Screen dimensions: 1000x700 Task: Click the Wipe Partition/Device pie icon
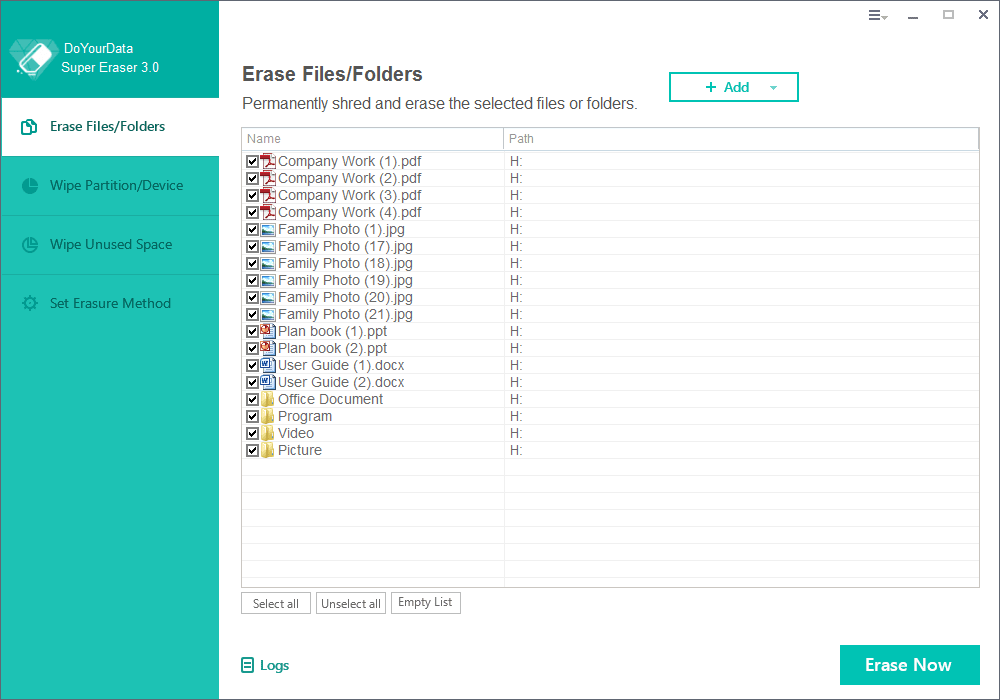tap(30, 186)
